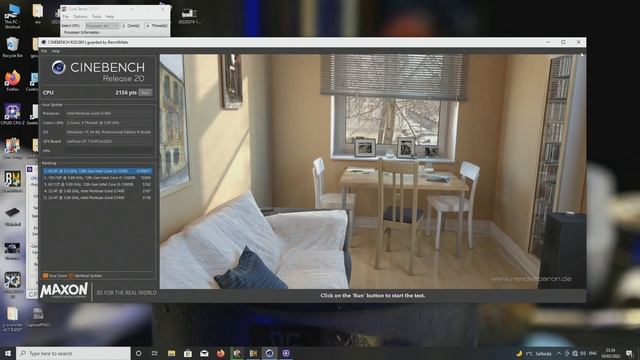Viewport: 640px width, 360px height.
Task: Click the ENG language indicator
Action: [593, 353]
